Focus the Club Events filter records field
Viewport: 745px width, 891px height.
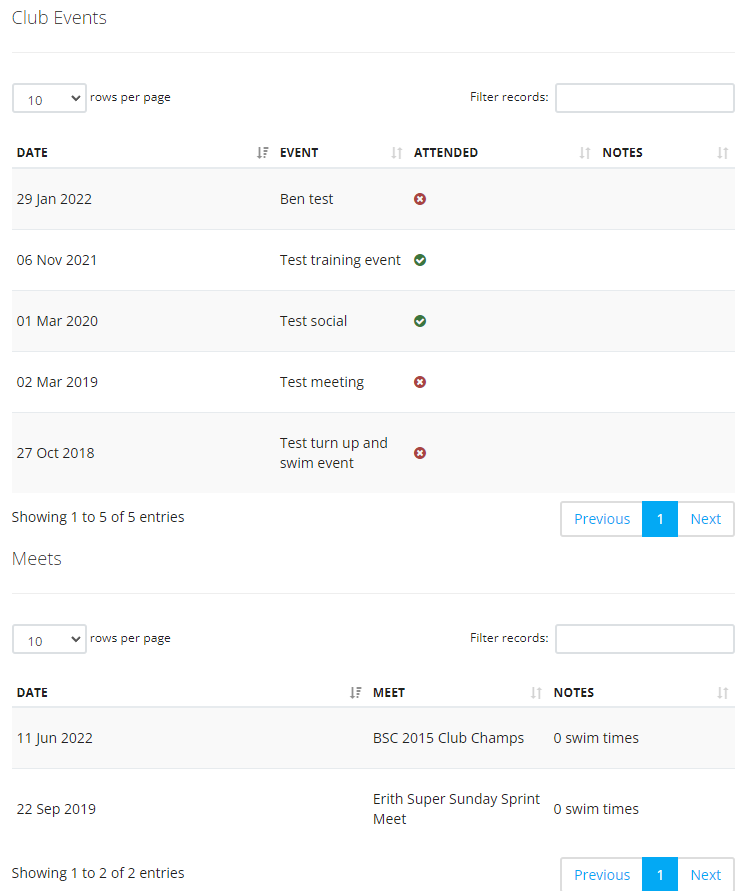644,98
